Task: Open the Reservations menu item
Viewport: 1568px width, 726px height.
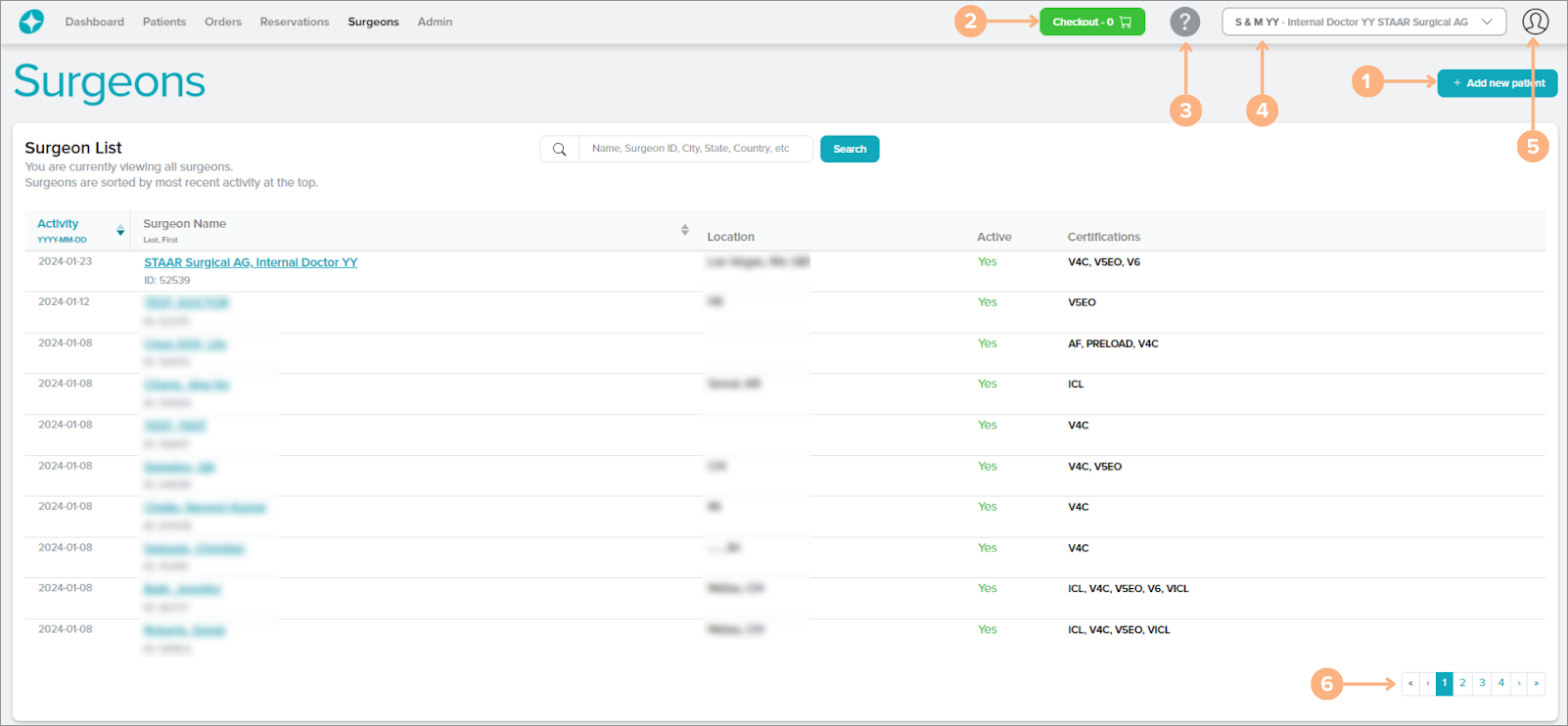Action: pyautogui.click(x=295, y=22)
